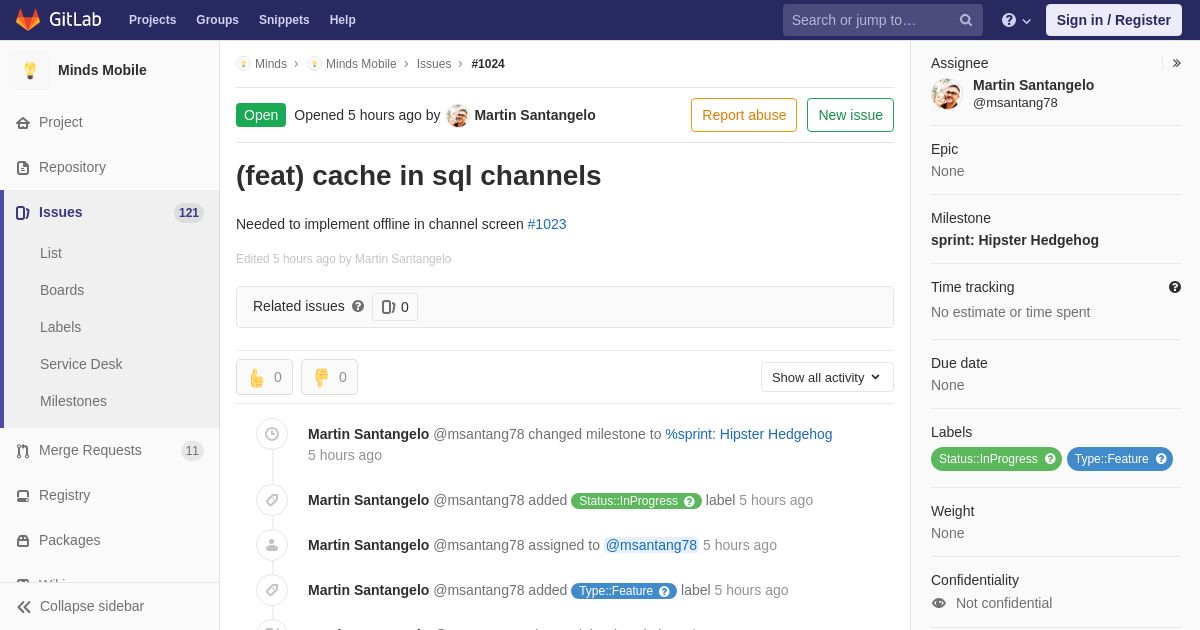Click the sidebar milestone sprint: Hipster Hedgehog

(1015, 240)
